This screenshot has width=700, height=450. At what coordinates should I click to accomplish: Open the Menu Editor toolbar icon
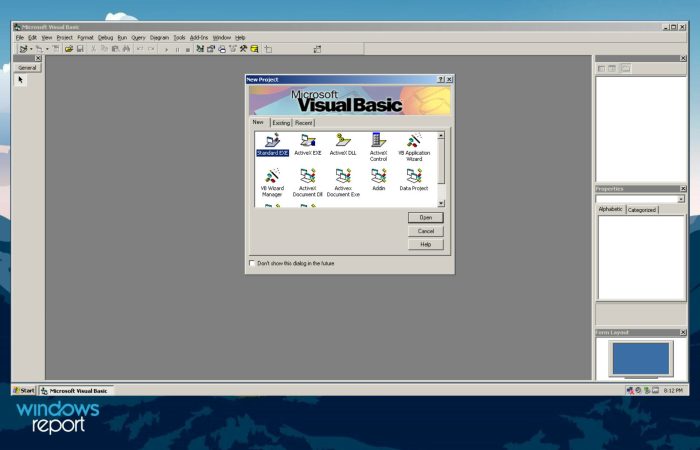[56, 49]
